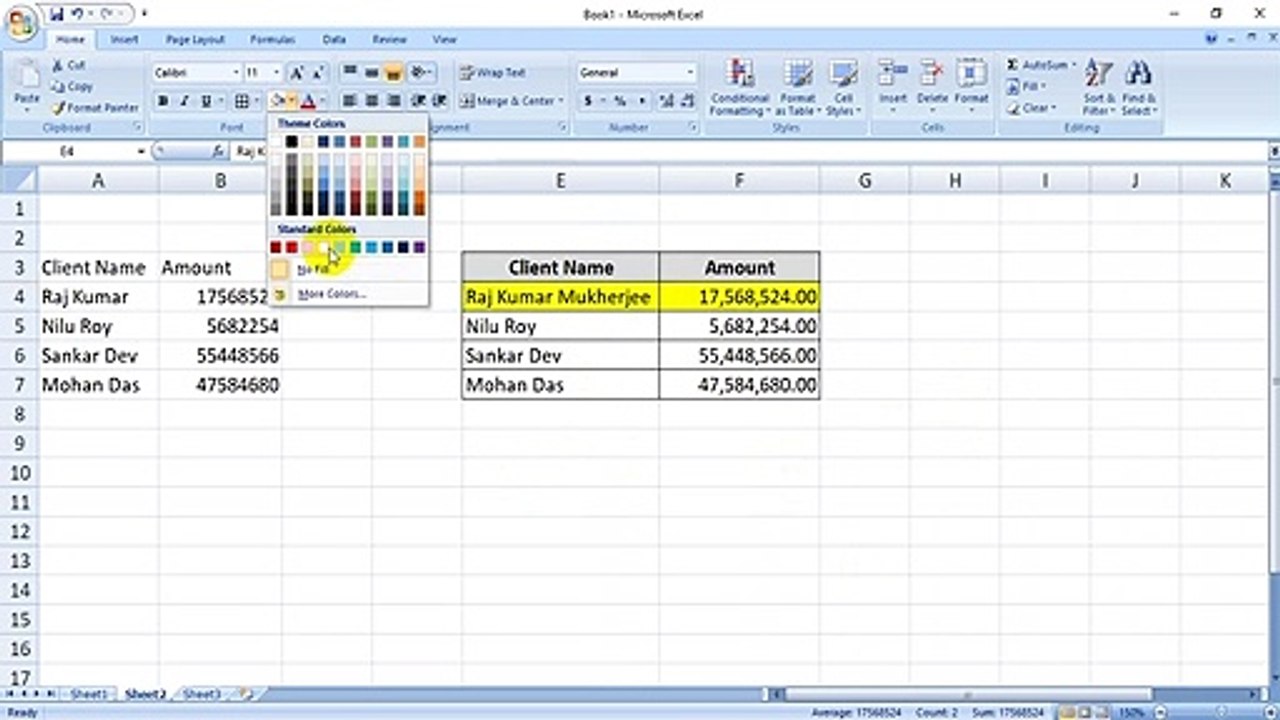The height and width of the screenshot is (720, 1280).
Task: Click the AutoSum button
Action: [x=1040, y=65]
